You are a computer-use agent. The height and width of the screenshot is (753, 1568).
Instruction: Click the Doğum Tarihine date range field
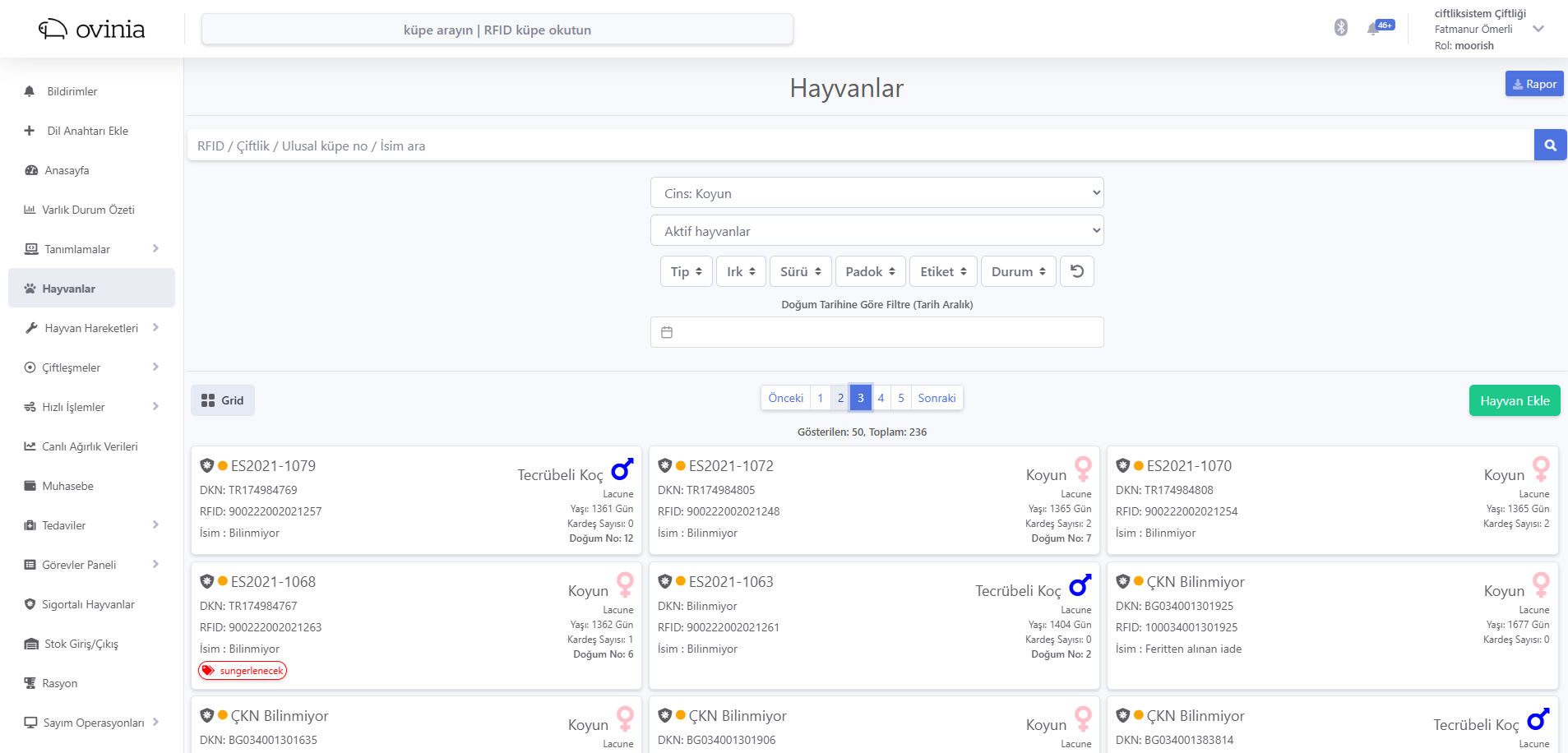coord(877,332)
